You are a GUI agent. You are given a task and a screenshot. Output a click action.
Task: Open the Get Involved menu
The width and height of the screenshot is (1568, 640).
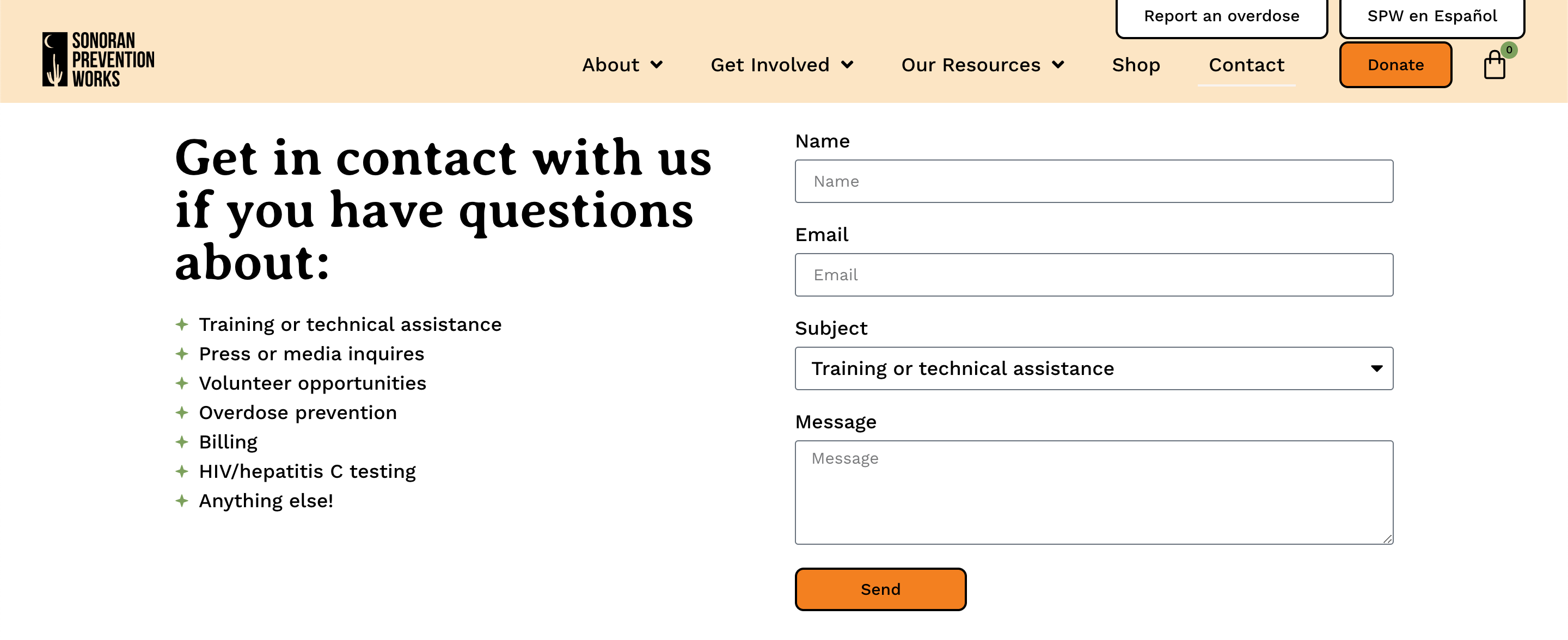(x=769, y=65)
